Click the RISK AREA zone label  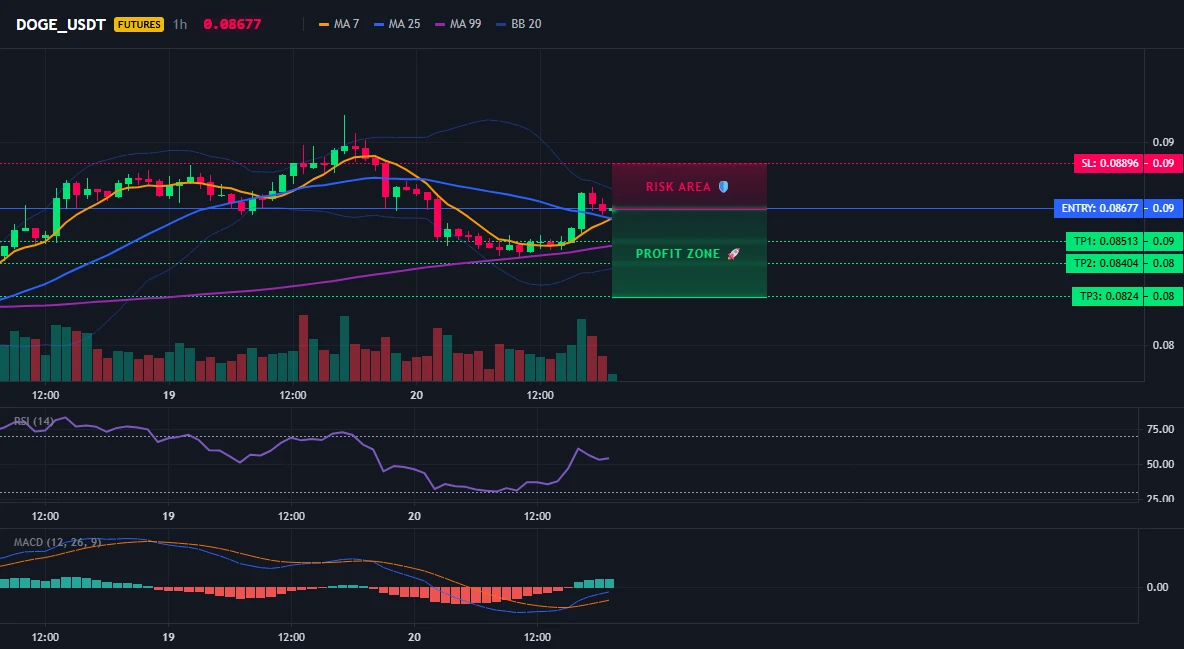point(678,187)
